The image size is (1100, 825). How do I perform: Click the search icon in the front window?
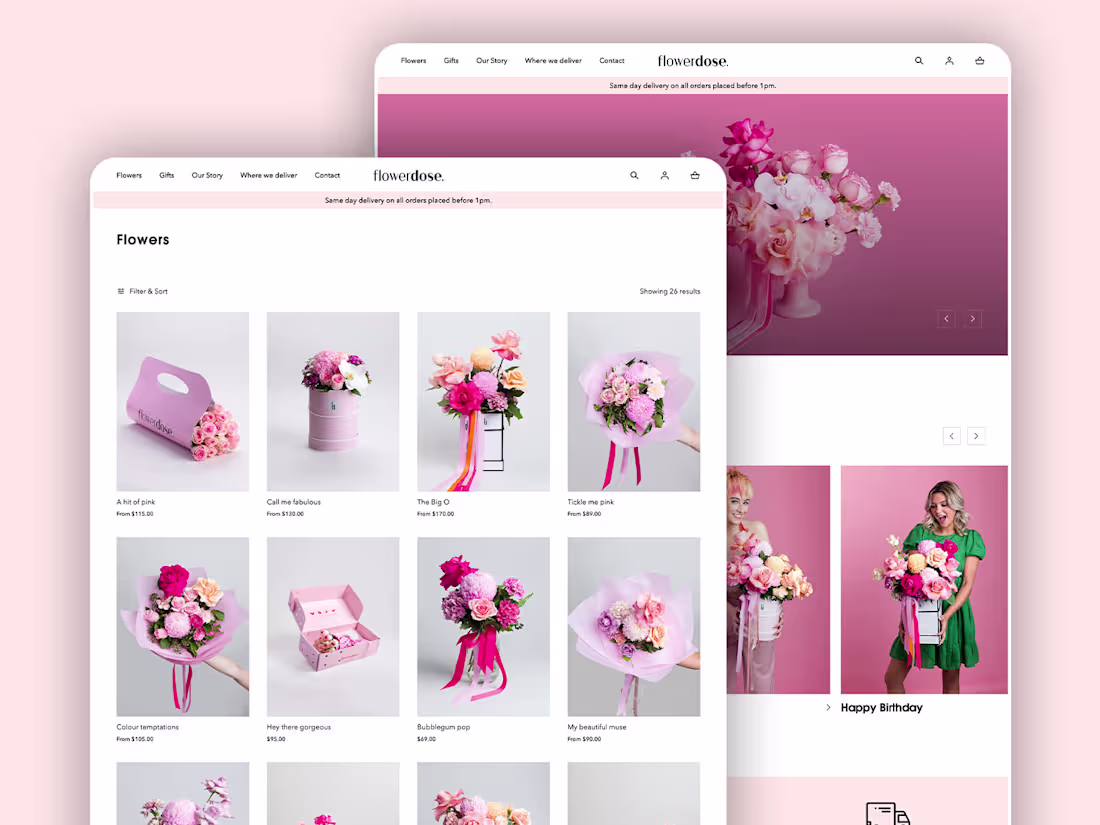pyautogui.click(x=634, y=175)
